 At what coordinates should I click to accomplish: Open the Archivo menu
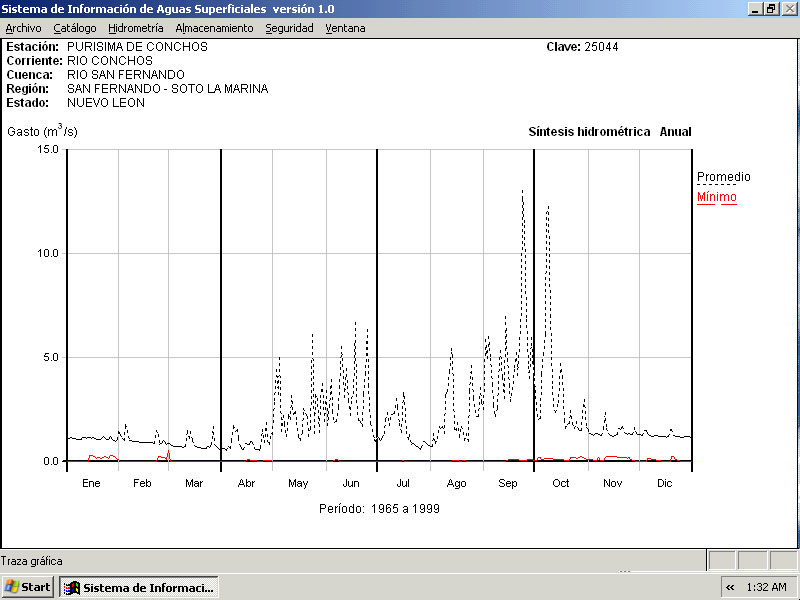point(23,28)
